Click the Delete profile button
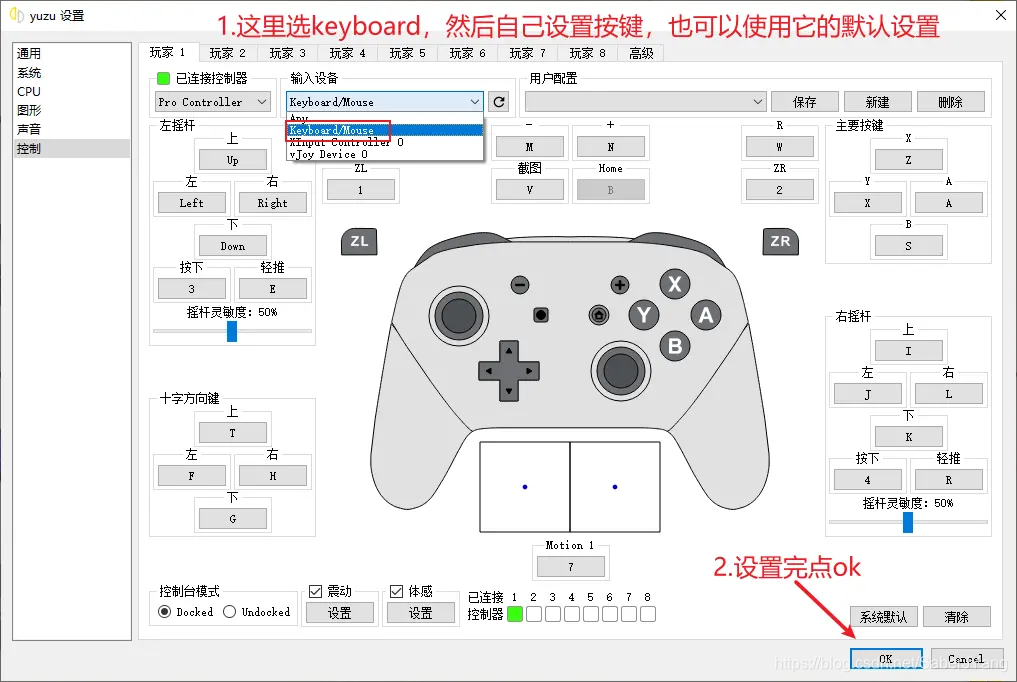1017x682 pixels. [951, 102]
